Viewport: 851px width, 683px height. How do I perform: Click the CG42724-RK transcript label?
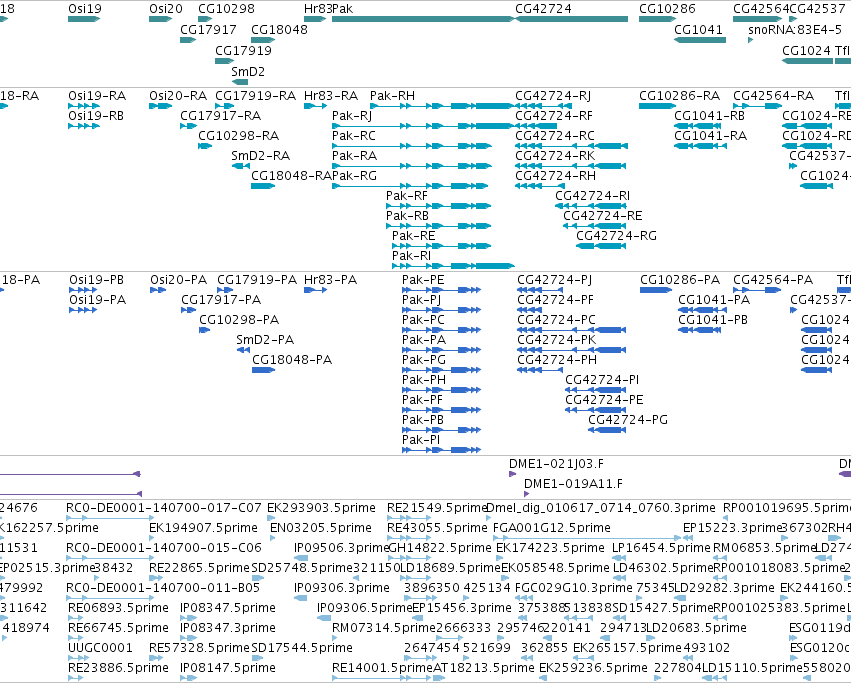(x=555, y=156)
